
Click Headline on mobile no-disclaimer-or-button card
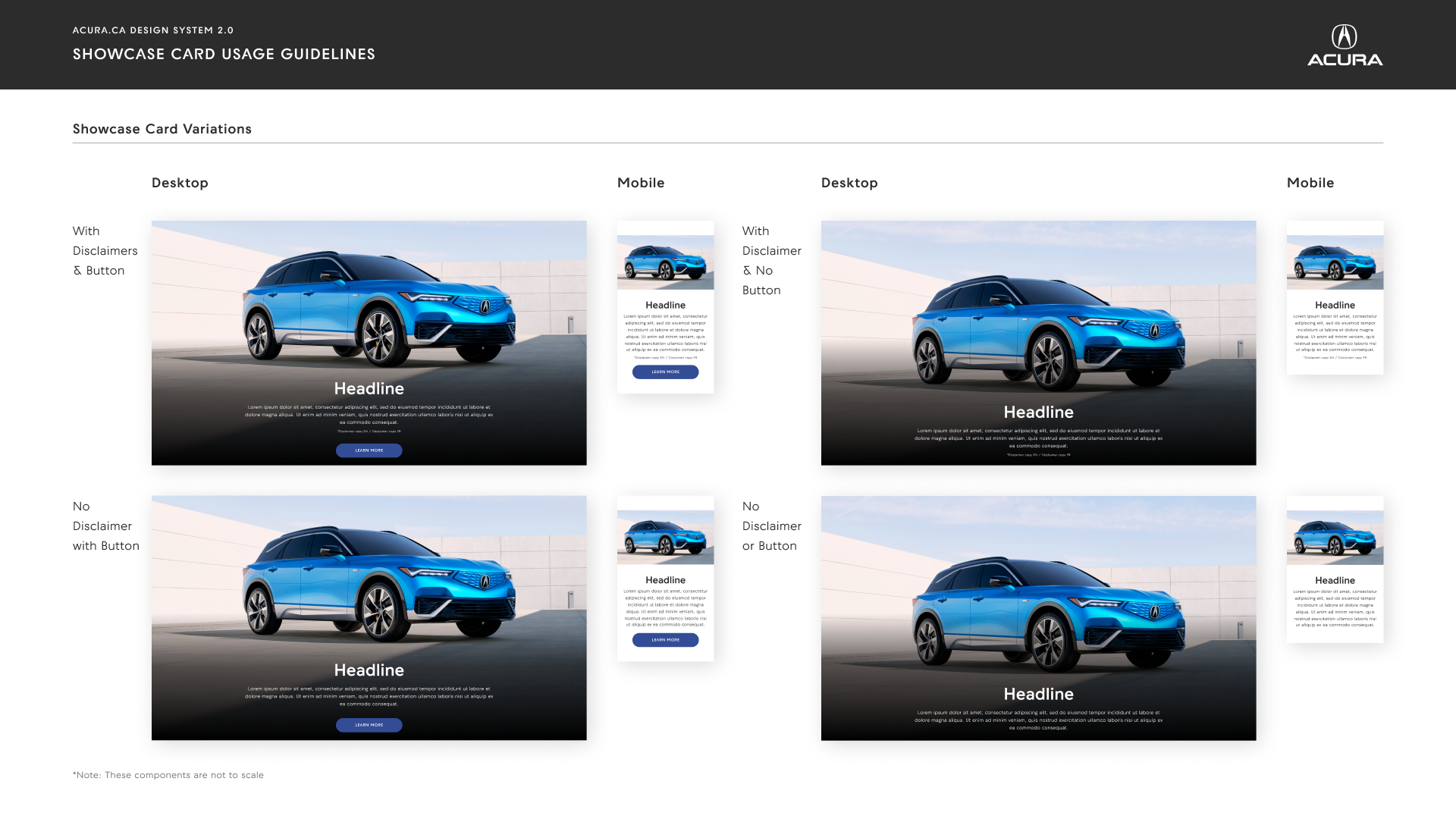tap(1335, 580)
